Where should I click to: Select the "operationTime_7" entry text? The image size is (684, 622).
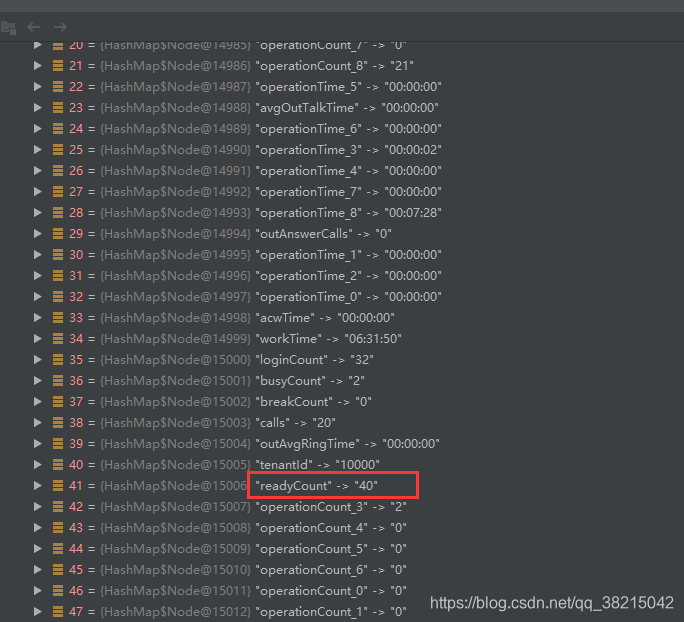(x=349, y=191)
